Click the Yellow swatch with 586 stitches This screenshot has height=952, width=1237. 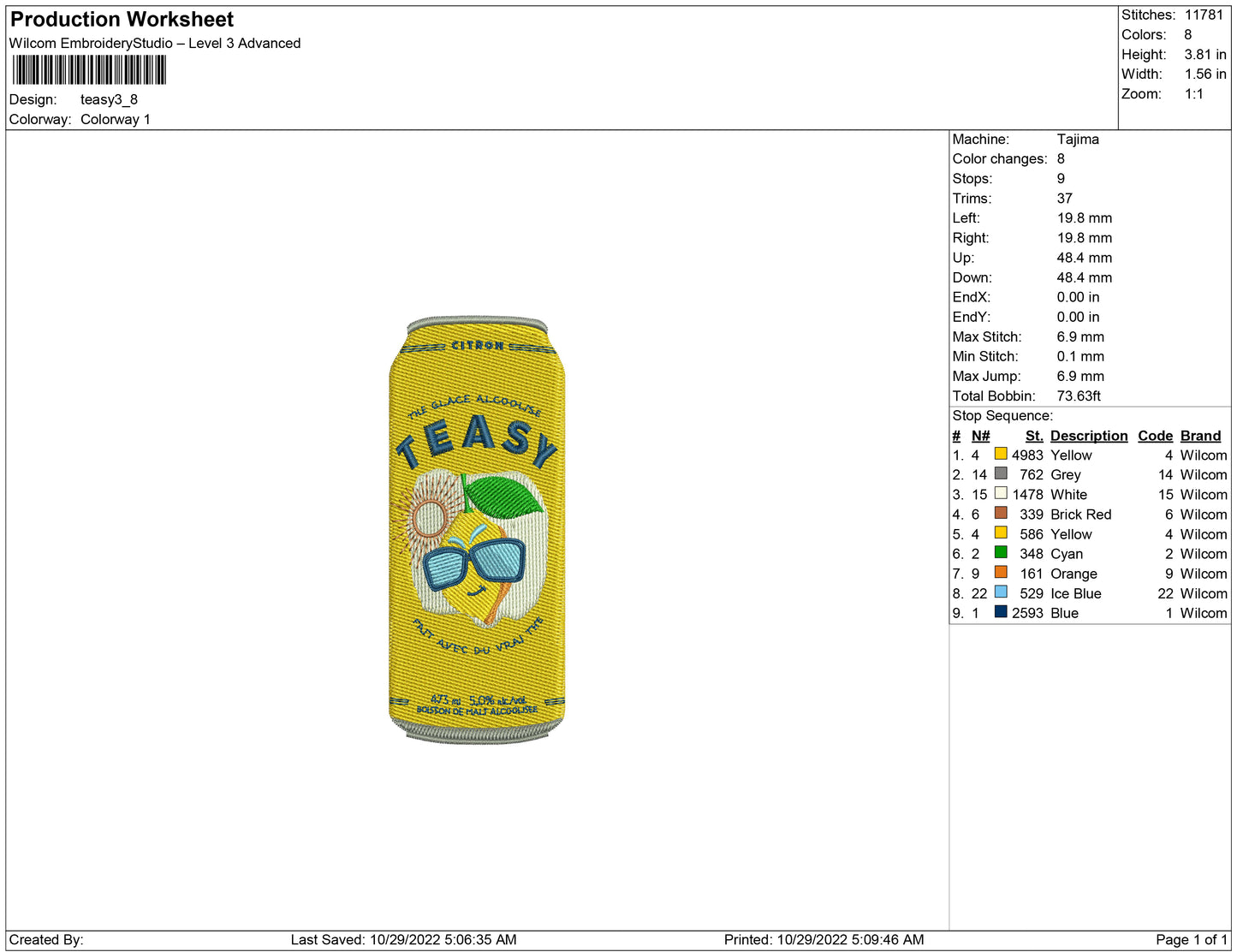point(1001,533)
